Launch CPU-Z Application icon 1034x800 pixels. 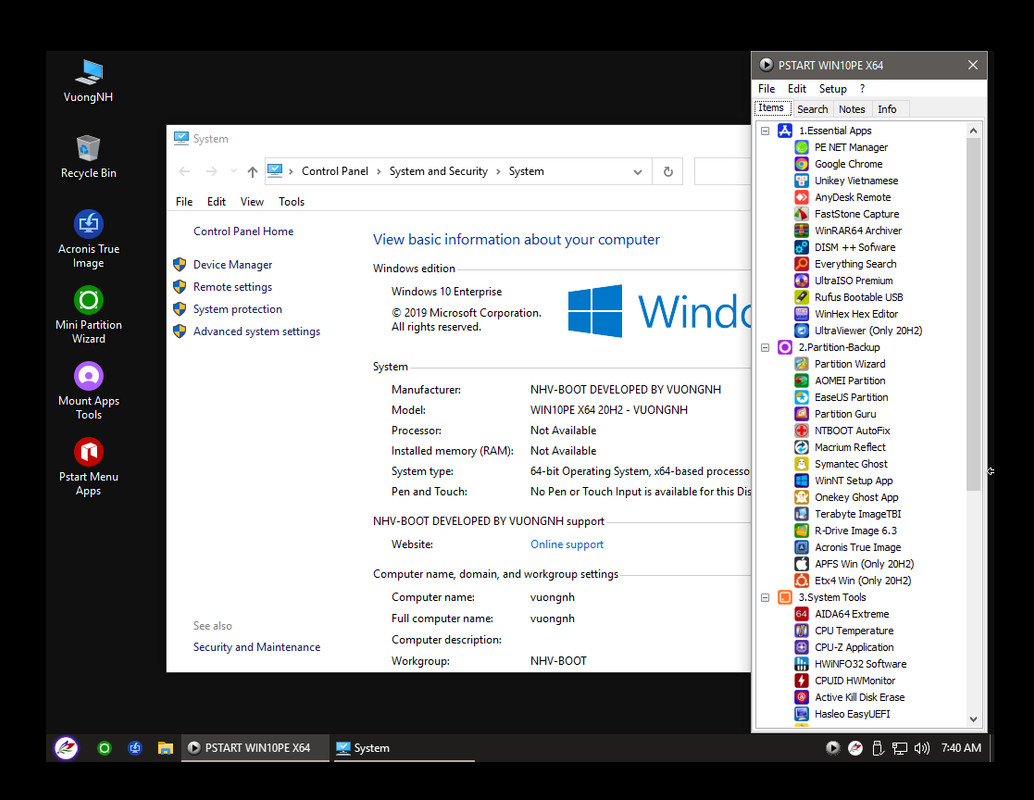(x=801, y=647)
